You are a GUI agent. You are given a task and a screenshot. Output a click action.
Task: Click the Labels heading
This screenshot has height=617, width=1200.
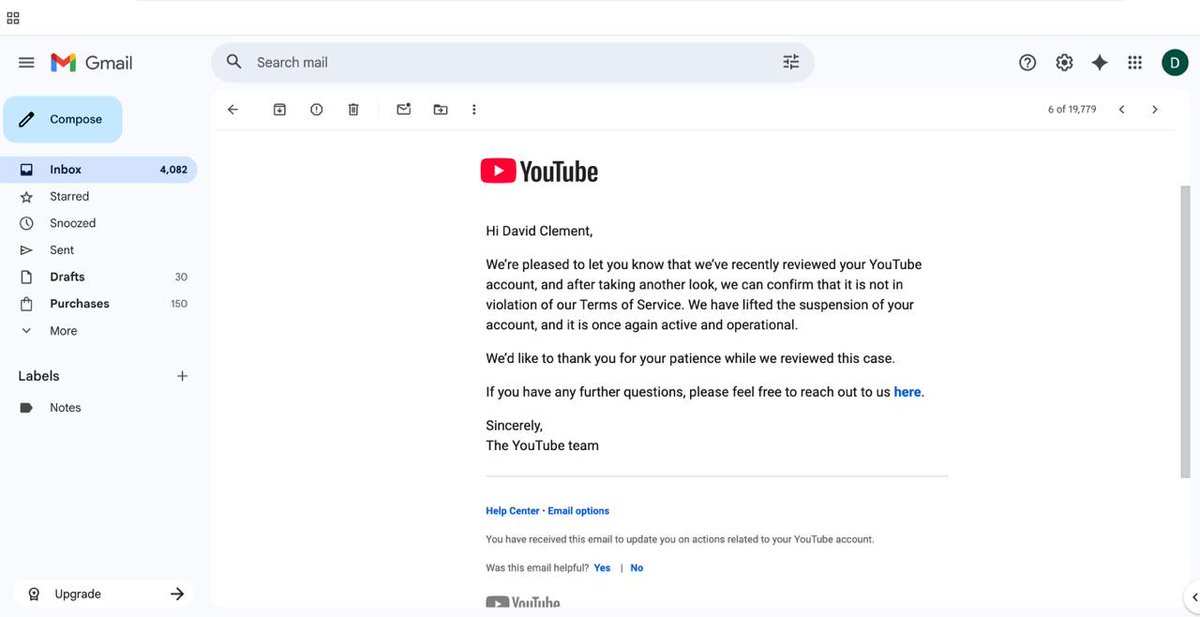point(39,376)
